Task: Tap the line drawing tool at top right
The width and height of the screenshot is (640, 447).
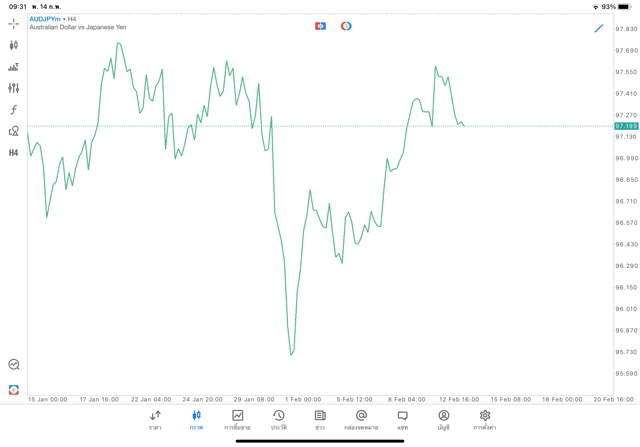Action: click(x=599, y=28)
